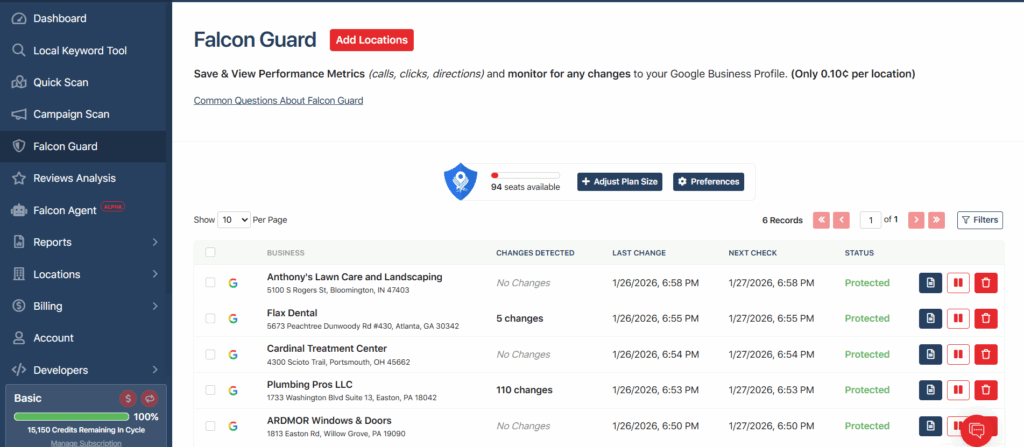Delete the Plumbing Pros LLC row

(x=986, y=391)
